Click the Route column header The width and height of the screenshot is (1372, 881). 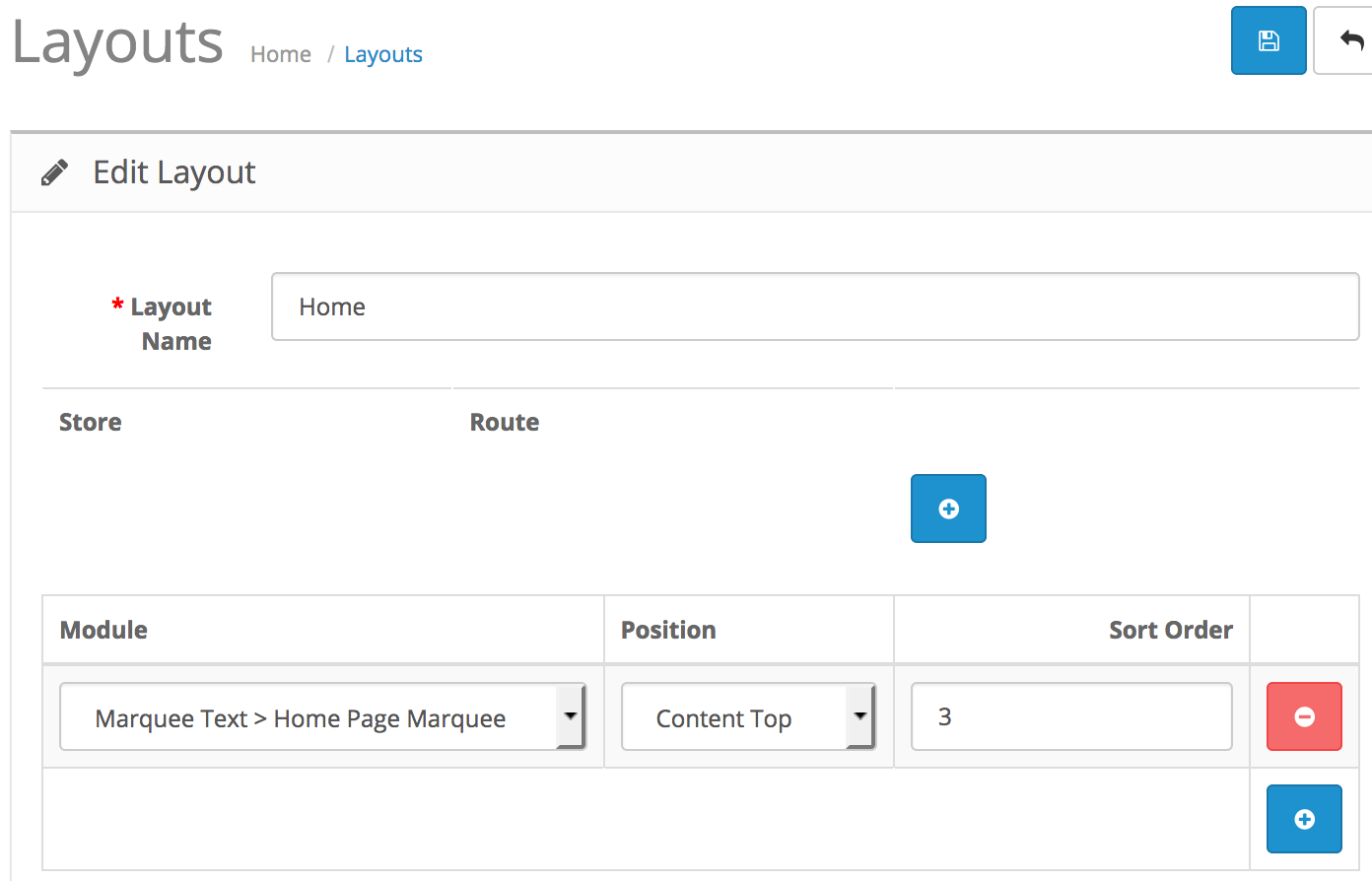tap(505, 422)
